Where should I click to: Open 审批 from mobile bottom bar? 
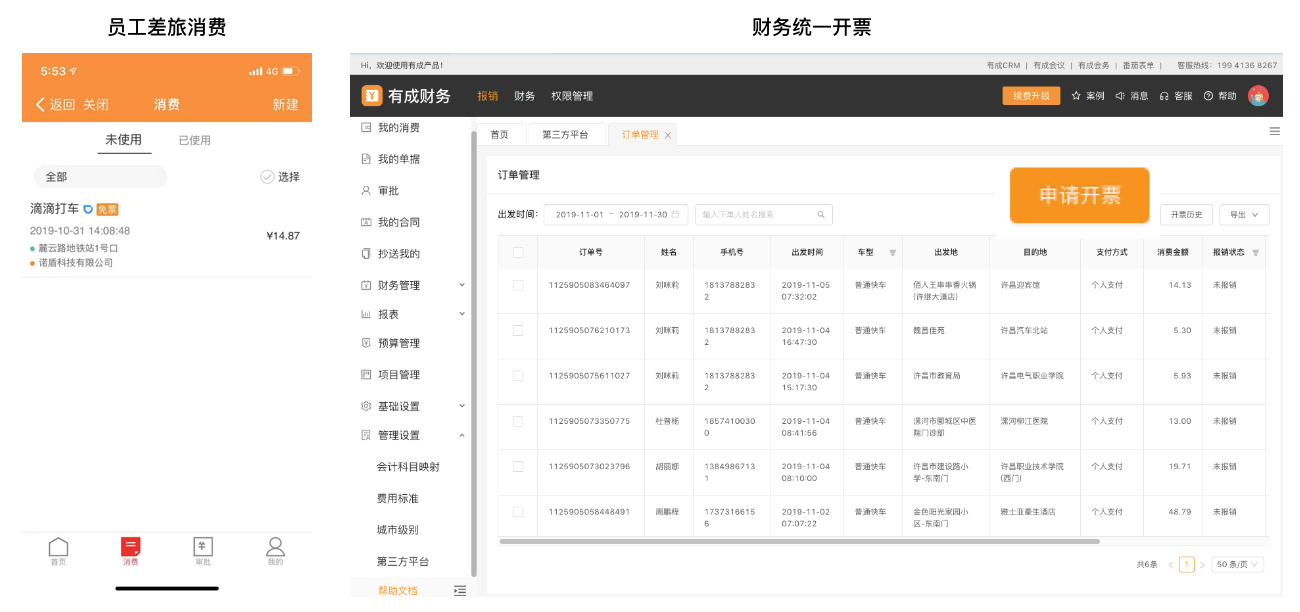coord(202,550)
